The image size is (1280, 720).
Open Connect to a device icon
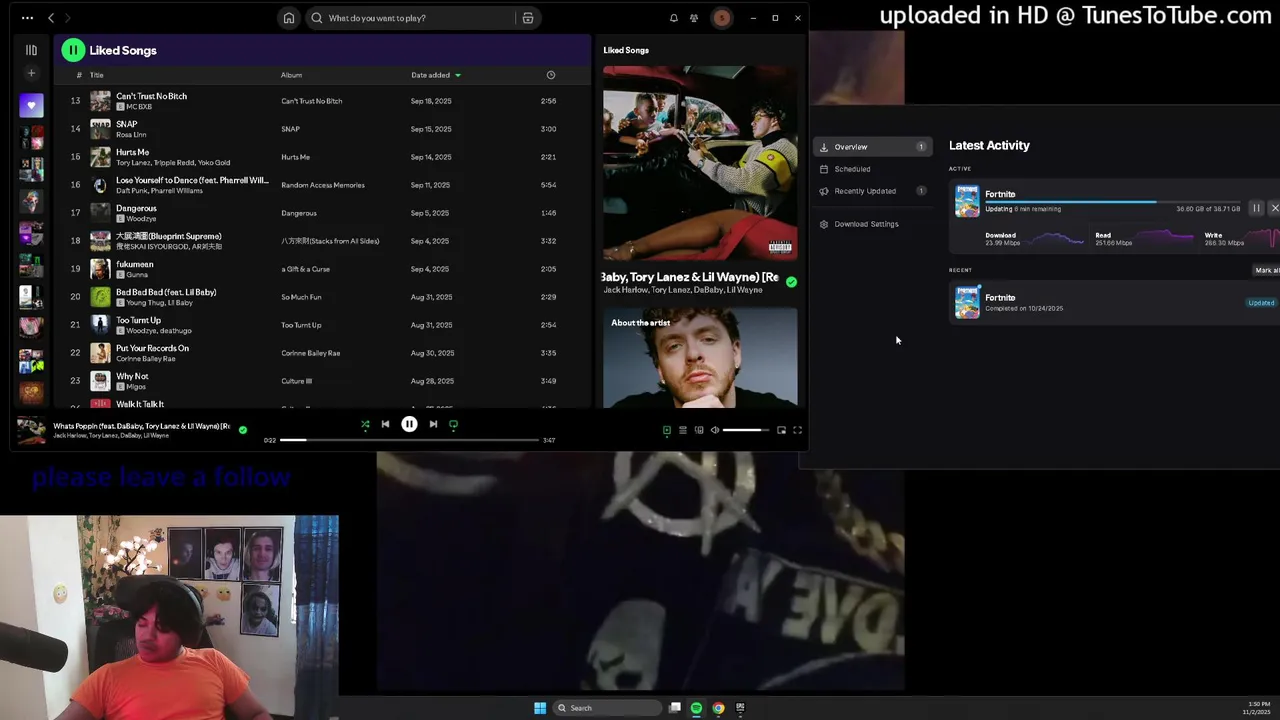(x=699, y=430)
